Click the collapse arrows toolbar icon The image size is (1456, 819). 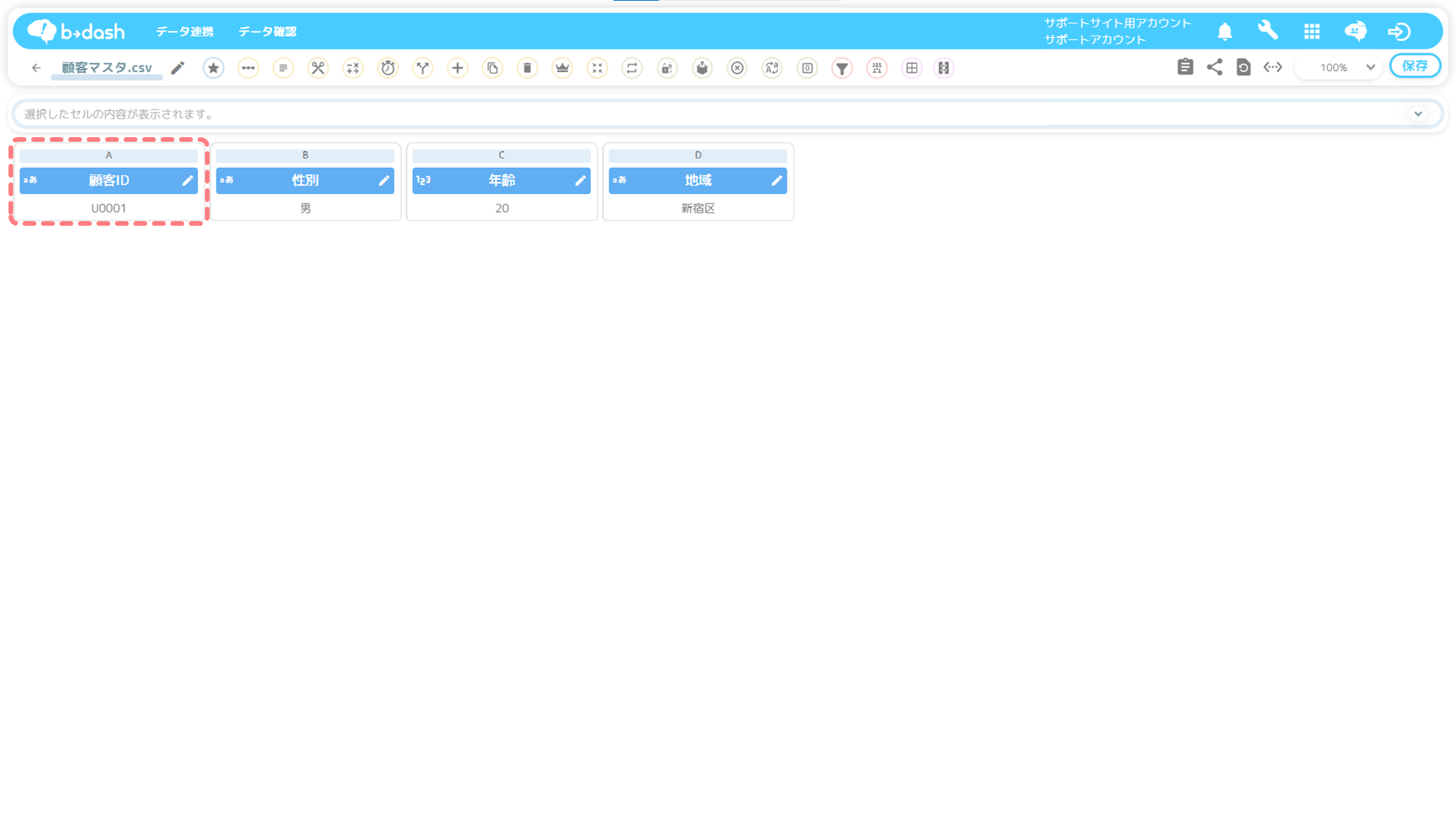(x=597, y=68)
